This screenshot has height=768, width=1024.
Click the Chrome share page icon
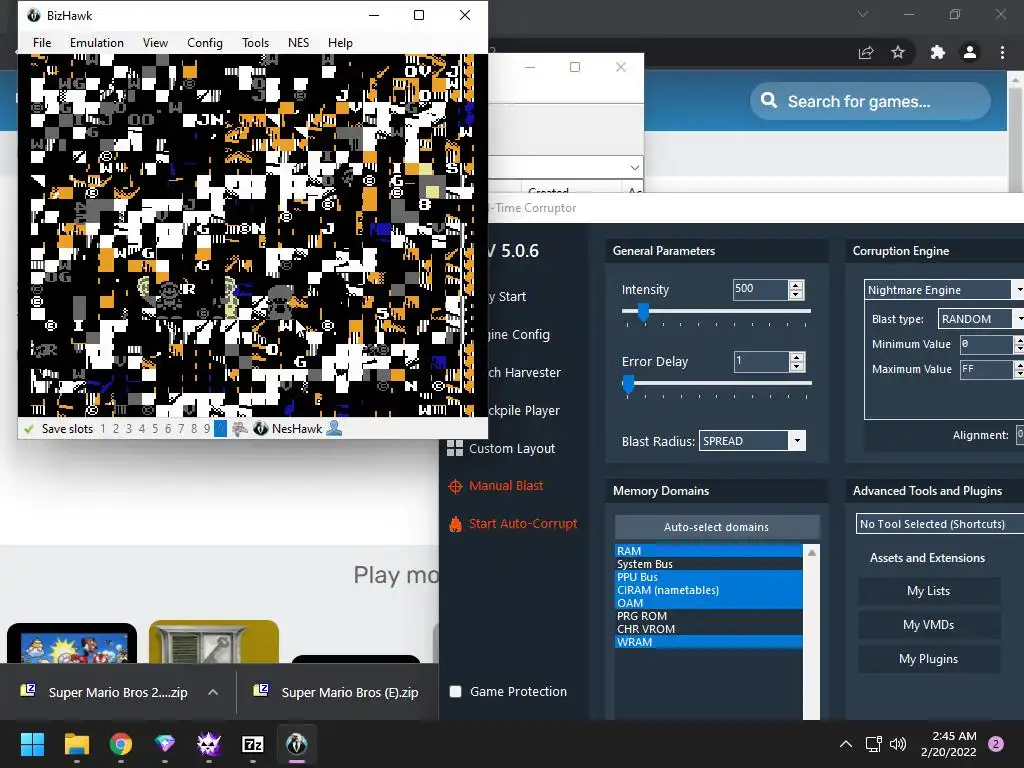866,52
